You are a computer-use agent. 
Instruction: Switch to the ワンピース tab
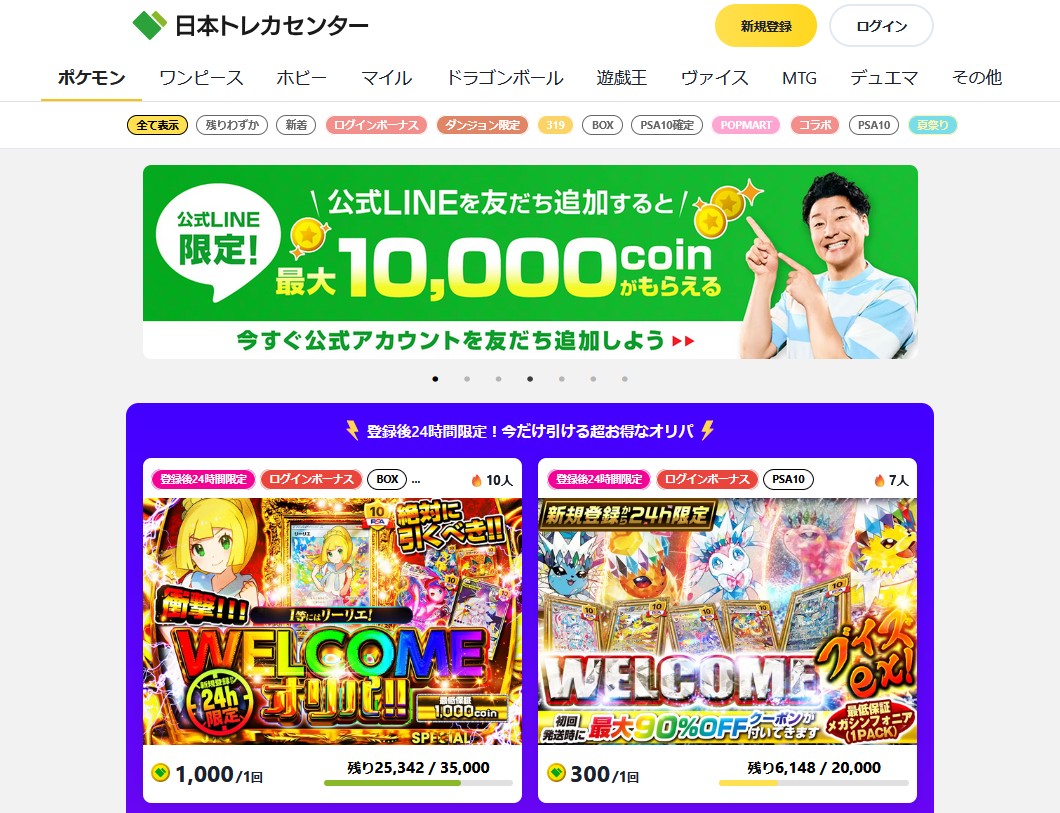click(201, 78)
